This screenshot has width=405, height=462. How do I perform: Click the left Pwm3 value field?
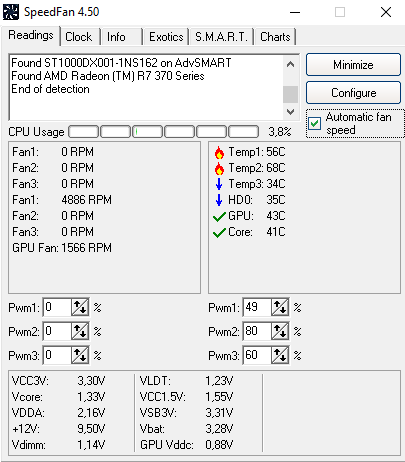point(57,355)
